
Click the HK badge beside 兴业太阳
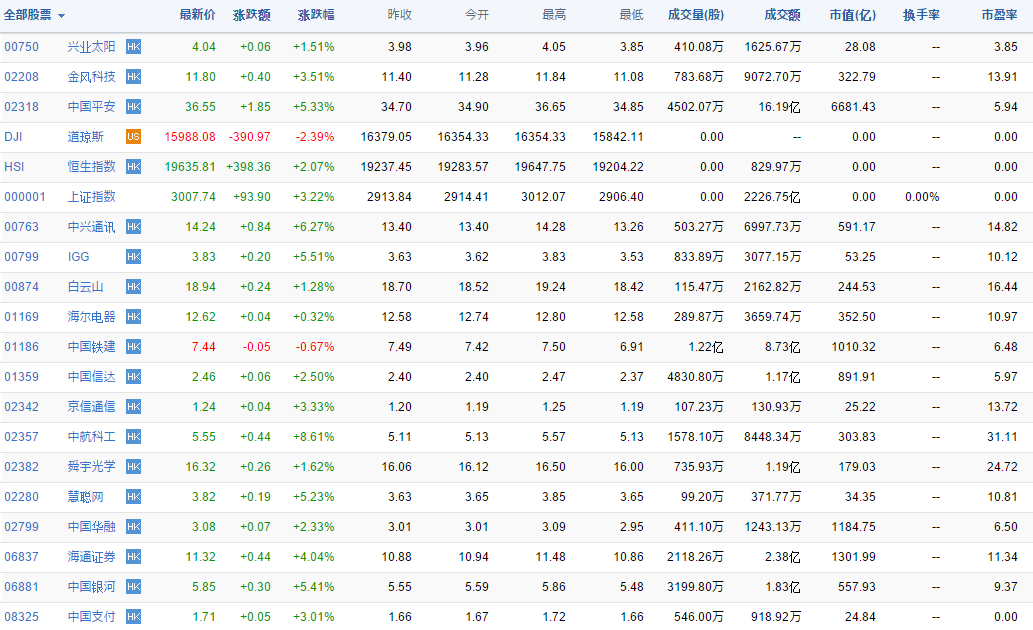133,47
